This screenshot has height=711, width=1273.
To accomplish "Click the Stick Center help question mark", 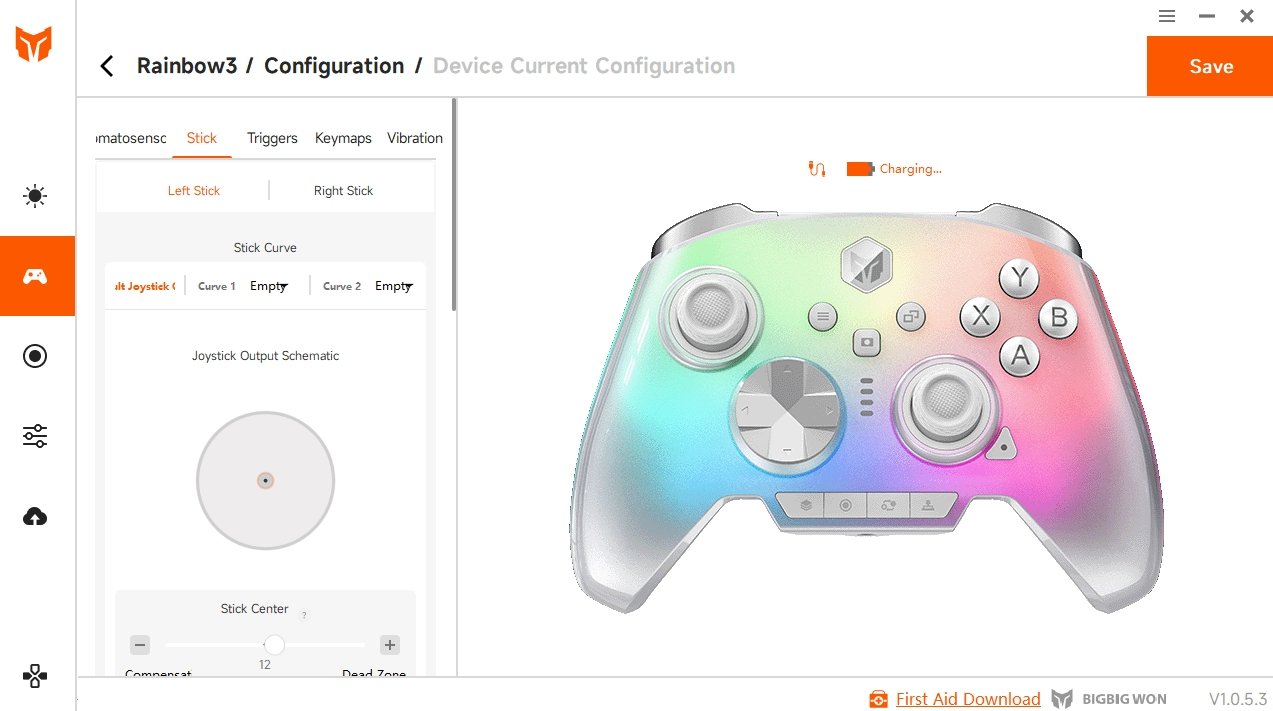I will pos(304,615).
